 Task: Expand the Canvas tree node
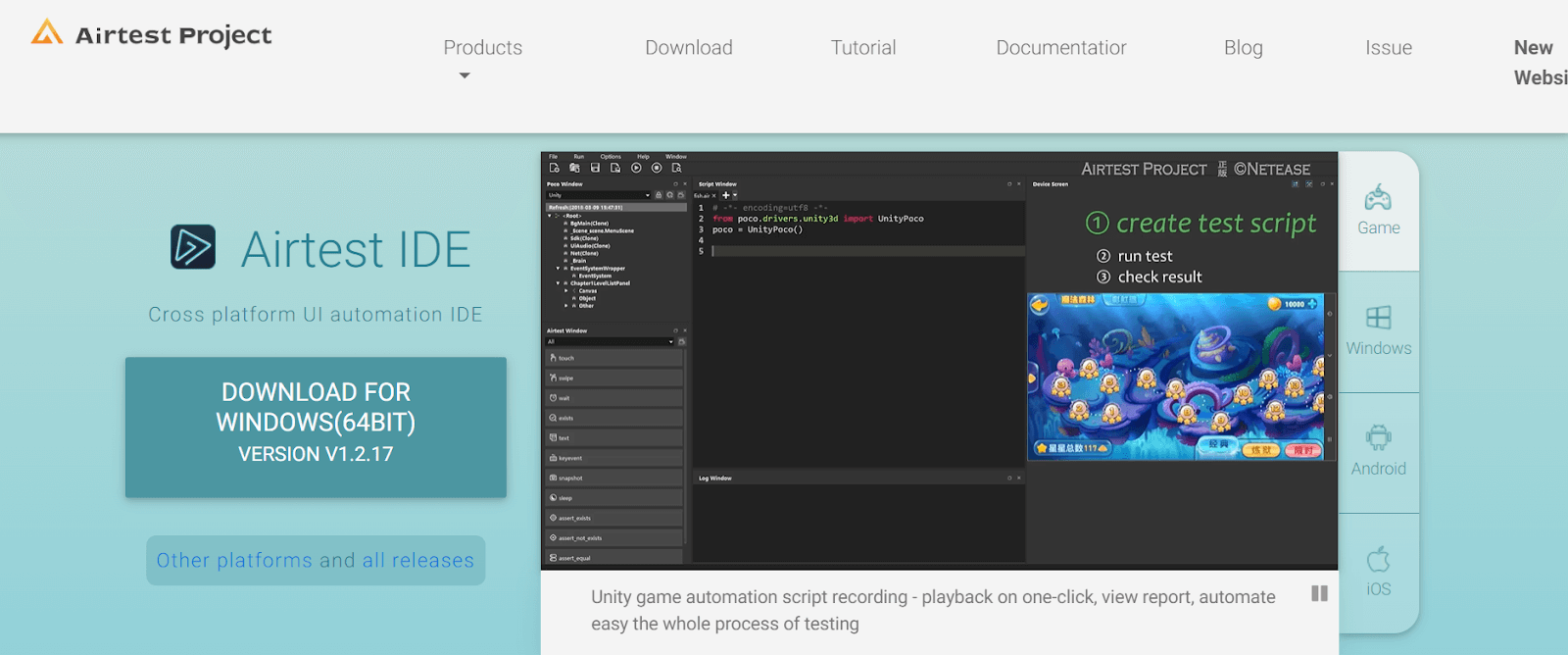(565, 291)
